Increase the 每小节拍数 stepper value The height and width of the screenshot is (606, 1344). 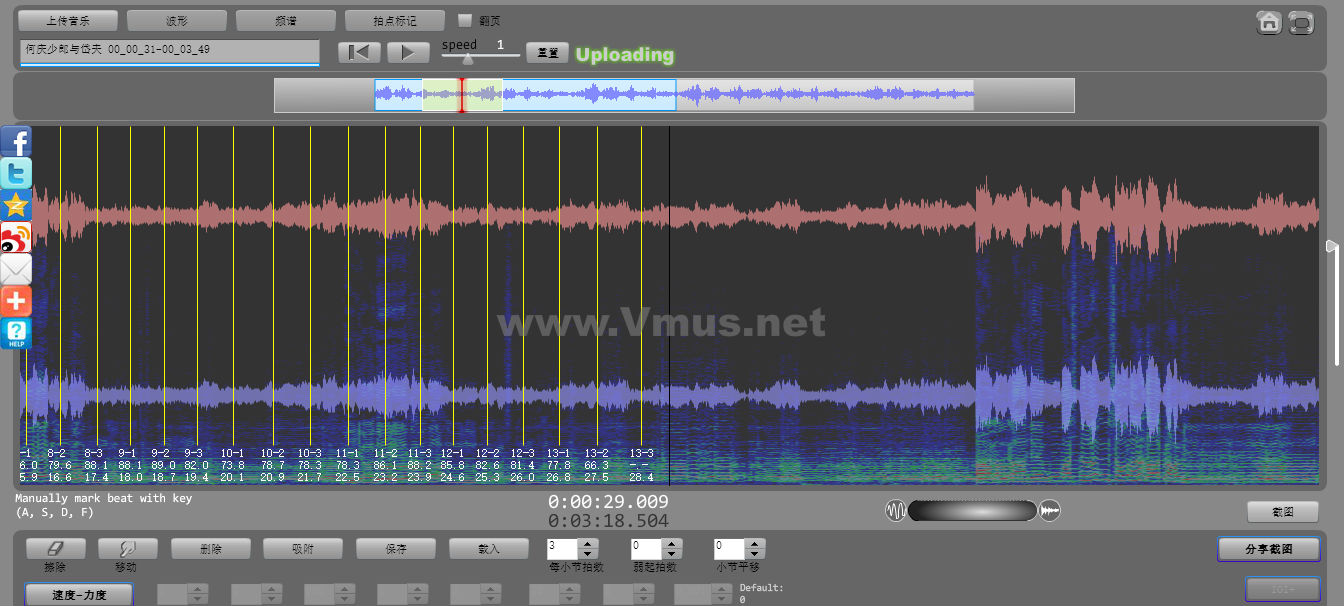point(588,544)
